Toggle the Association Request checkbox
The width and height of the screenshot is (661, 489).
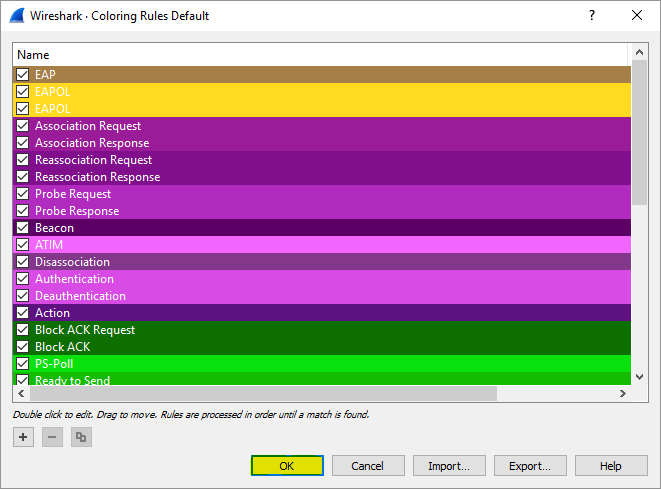pyautogui.click(x=23, y=126)
